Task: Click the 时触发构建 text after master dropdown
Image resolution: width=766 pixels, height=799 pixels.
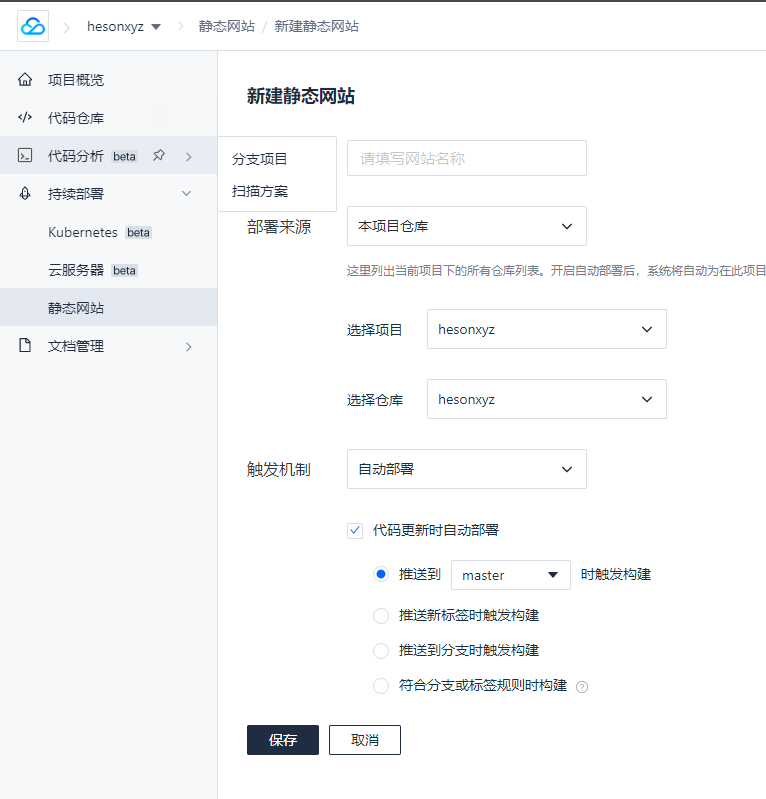Action: (x=616, y=574)
